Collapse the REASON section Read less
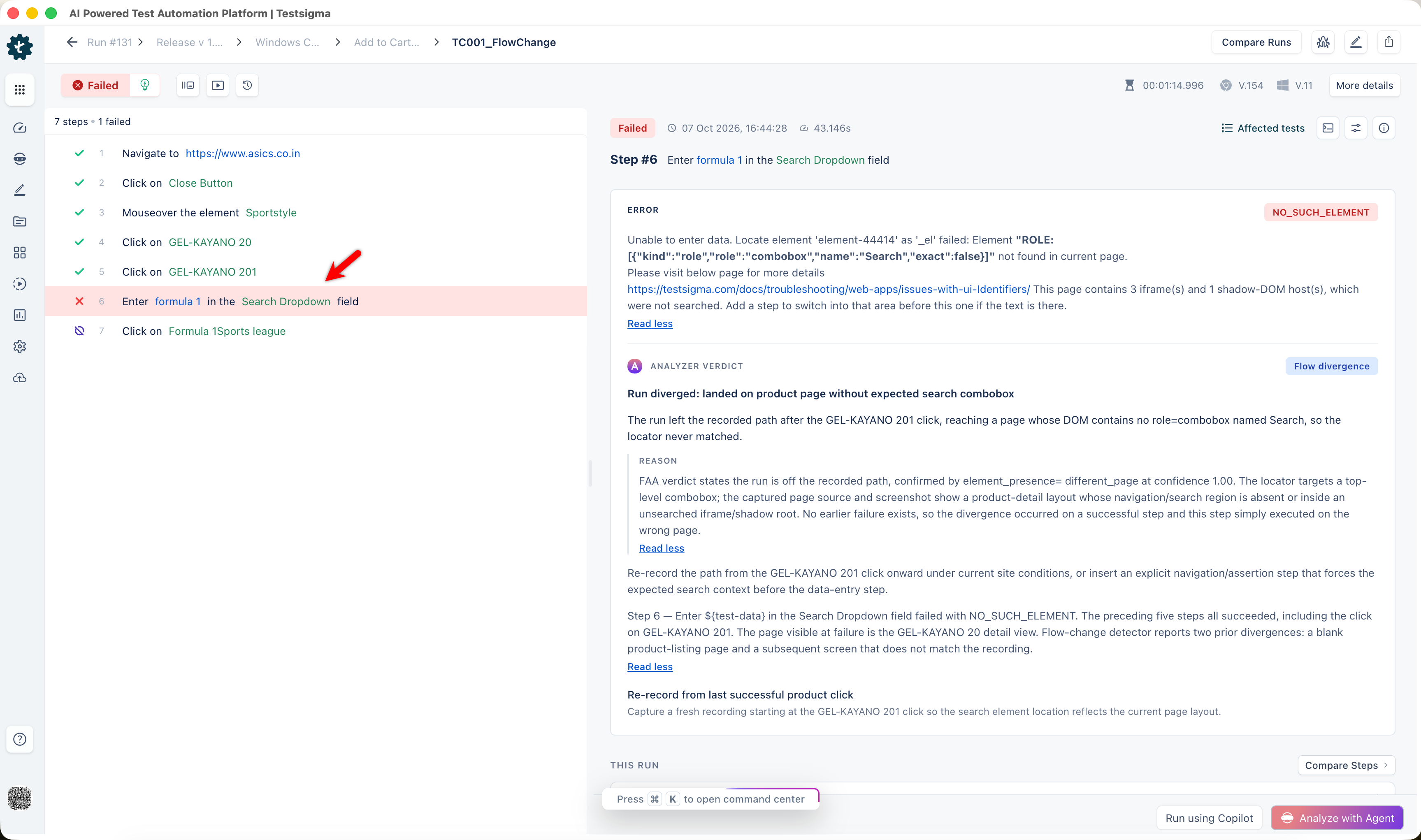This screenshot has height=840, width=1421. point(661,548)
